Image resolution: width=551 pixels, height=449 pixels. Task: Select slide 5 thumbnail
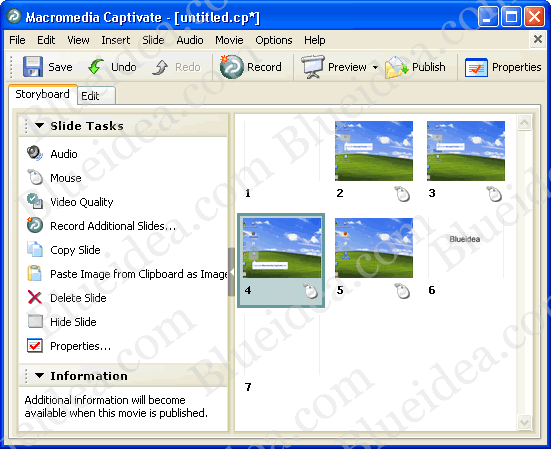pyautogui.click(x=374, y=248)
